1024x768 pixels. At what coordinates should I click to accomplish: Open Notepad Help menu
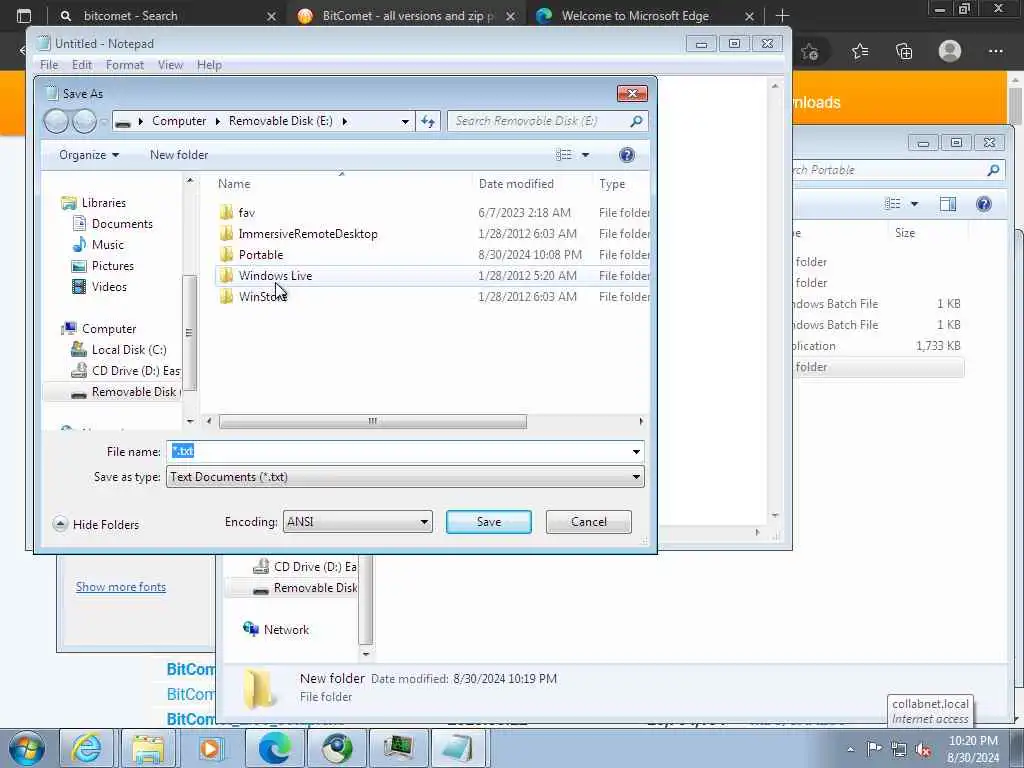[x=209, y=65]
